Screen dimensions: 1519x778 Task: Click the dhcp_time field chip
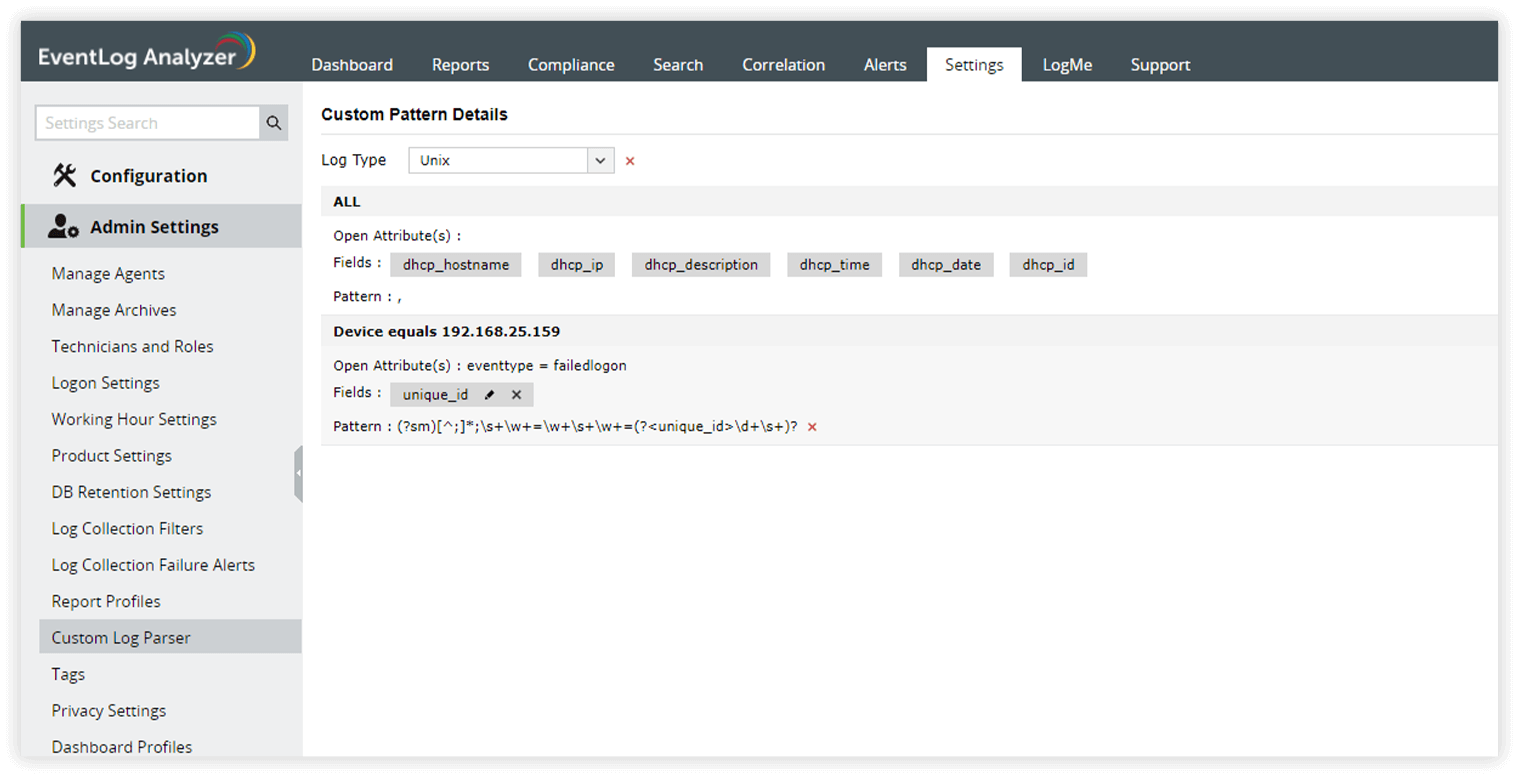[835, 265]
